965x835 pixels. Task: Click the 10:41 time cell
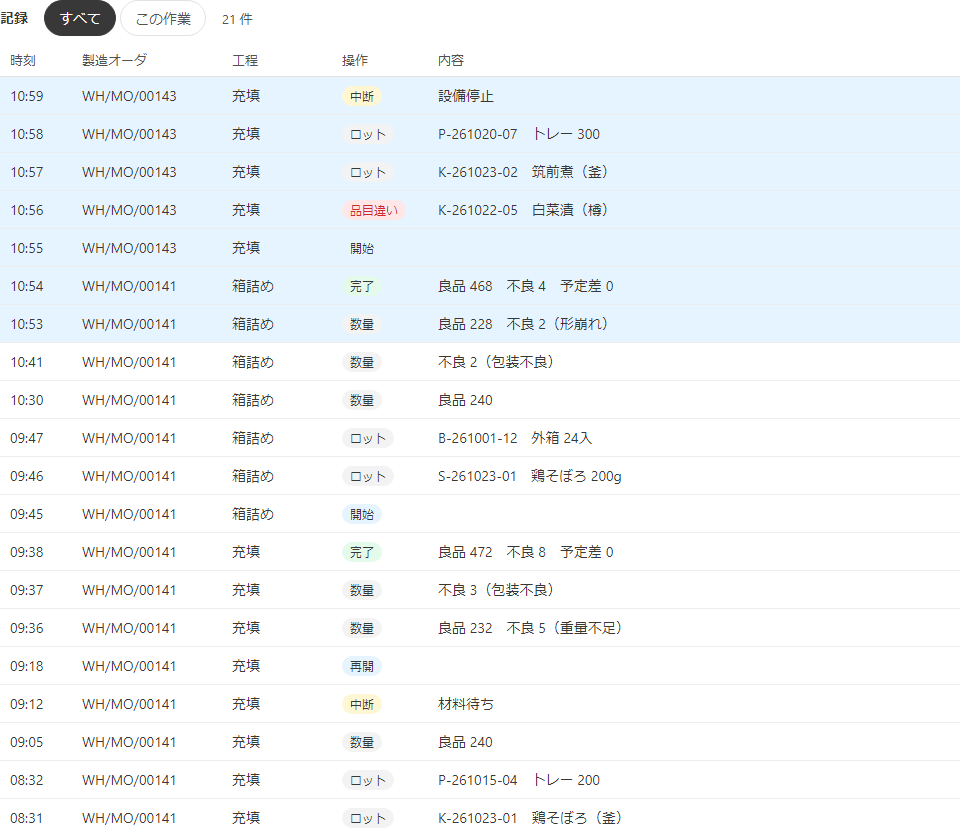coord(26,362)
